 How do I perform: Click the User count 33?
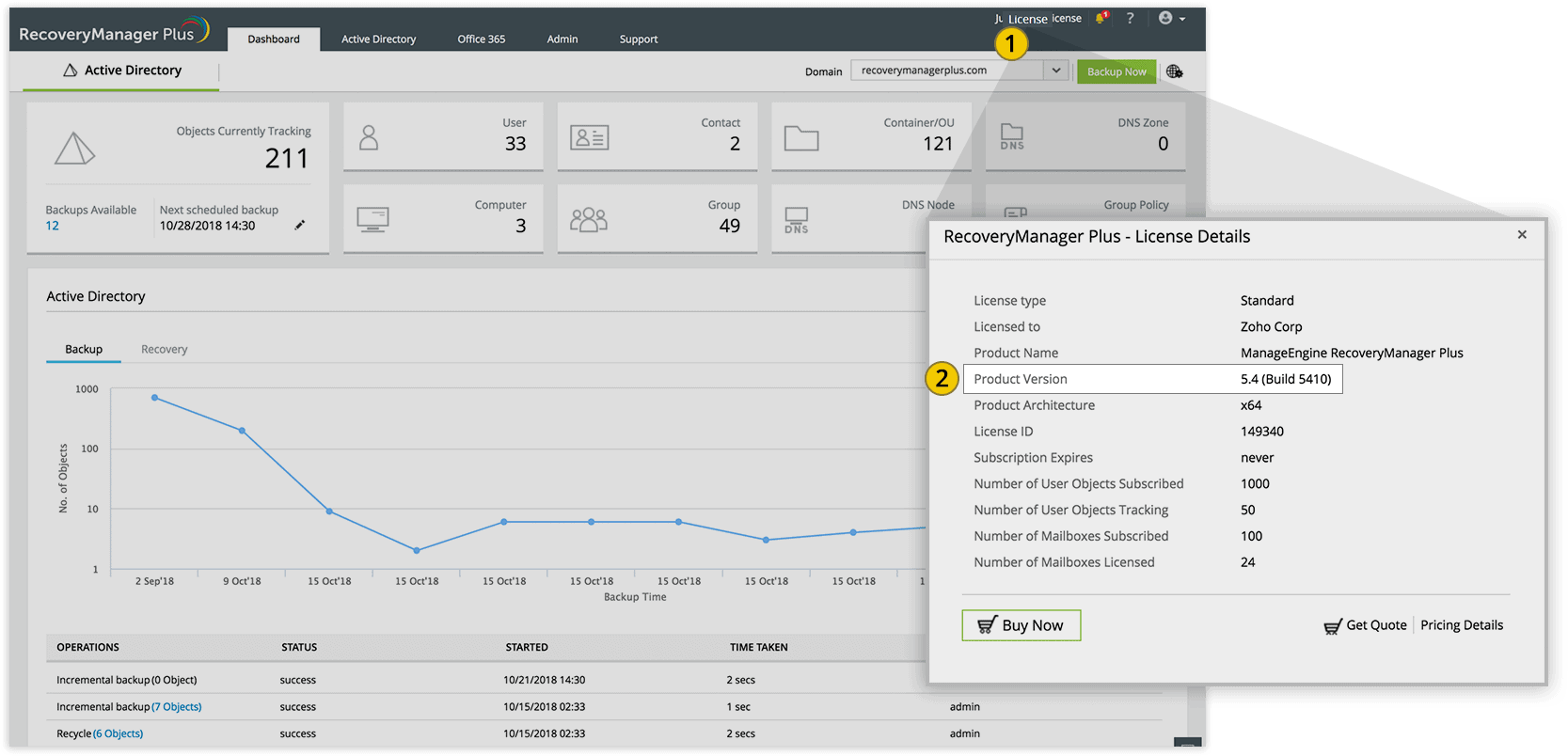[515, 144]
